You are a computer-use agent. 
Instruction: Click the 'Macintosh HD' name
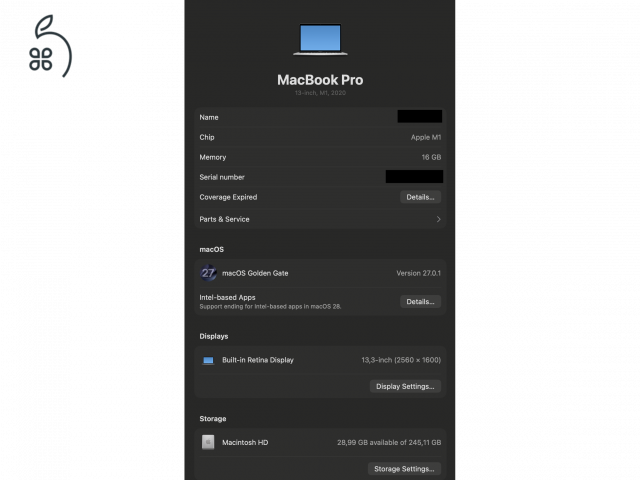245,442
